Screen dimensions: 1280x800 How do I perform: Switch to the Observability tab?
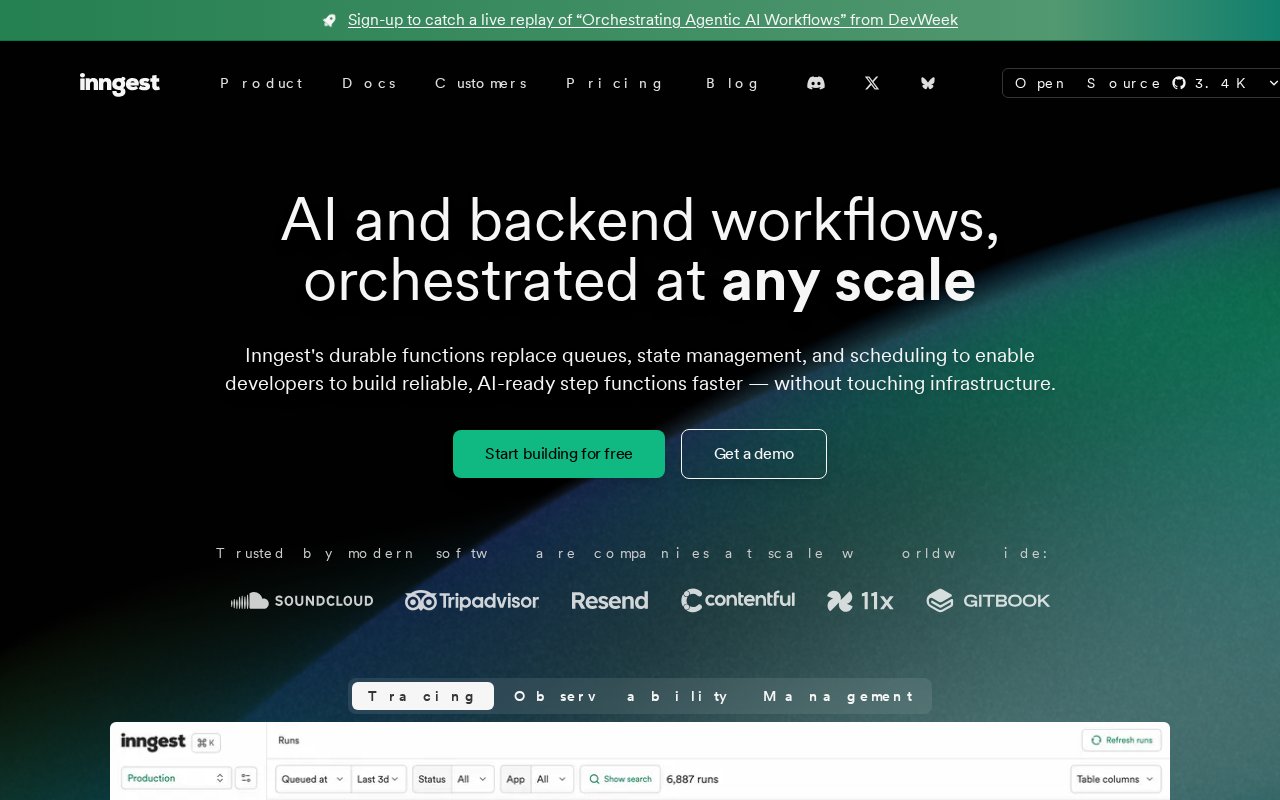pos(622,696)
